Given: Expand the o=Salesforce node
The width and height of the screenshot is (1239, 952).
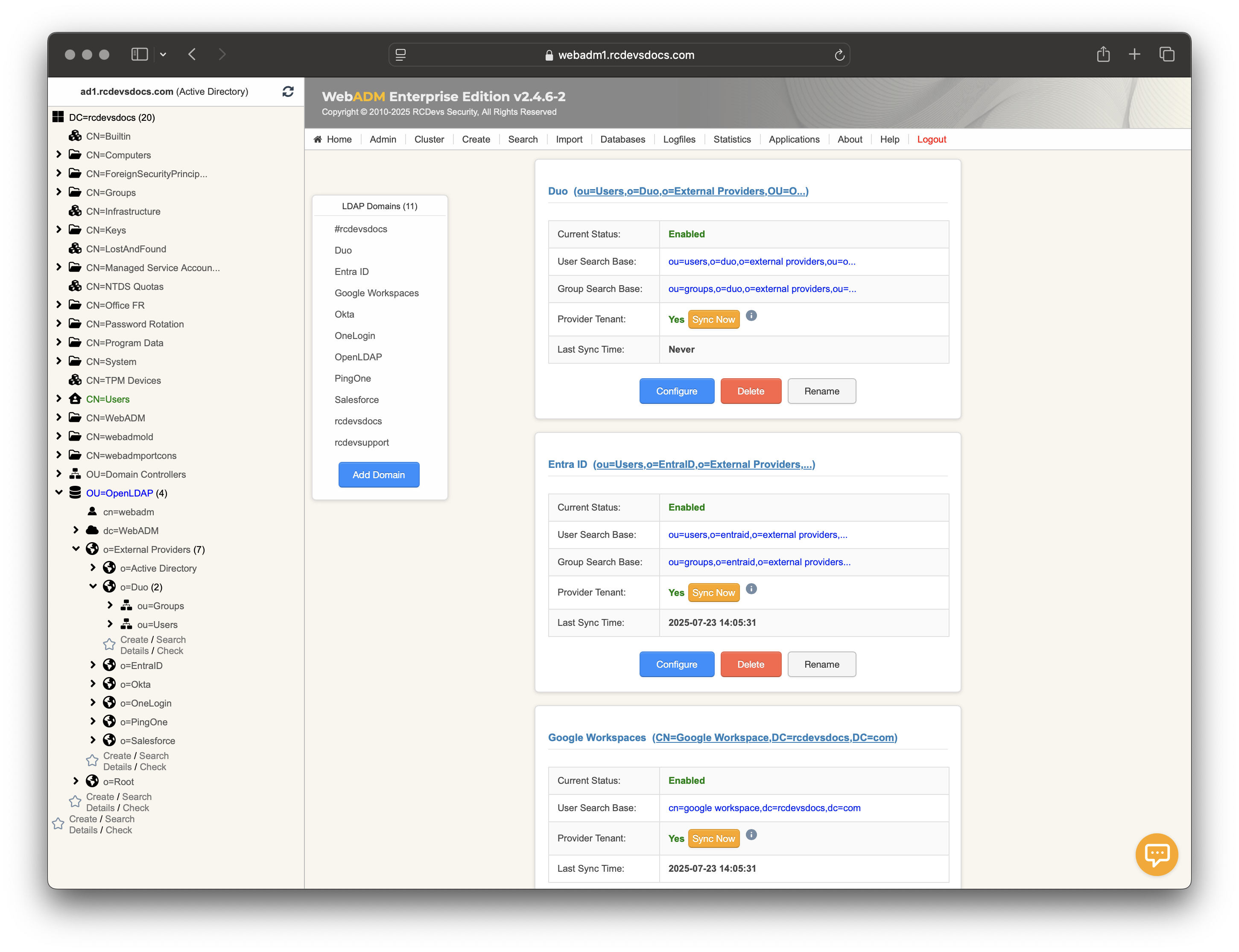Looking at the screenshot, I should [x=93, y=739].
